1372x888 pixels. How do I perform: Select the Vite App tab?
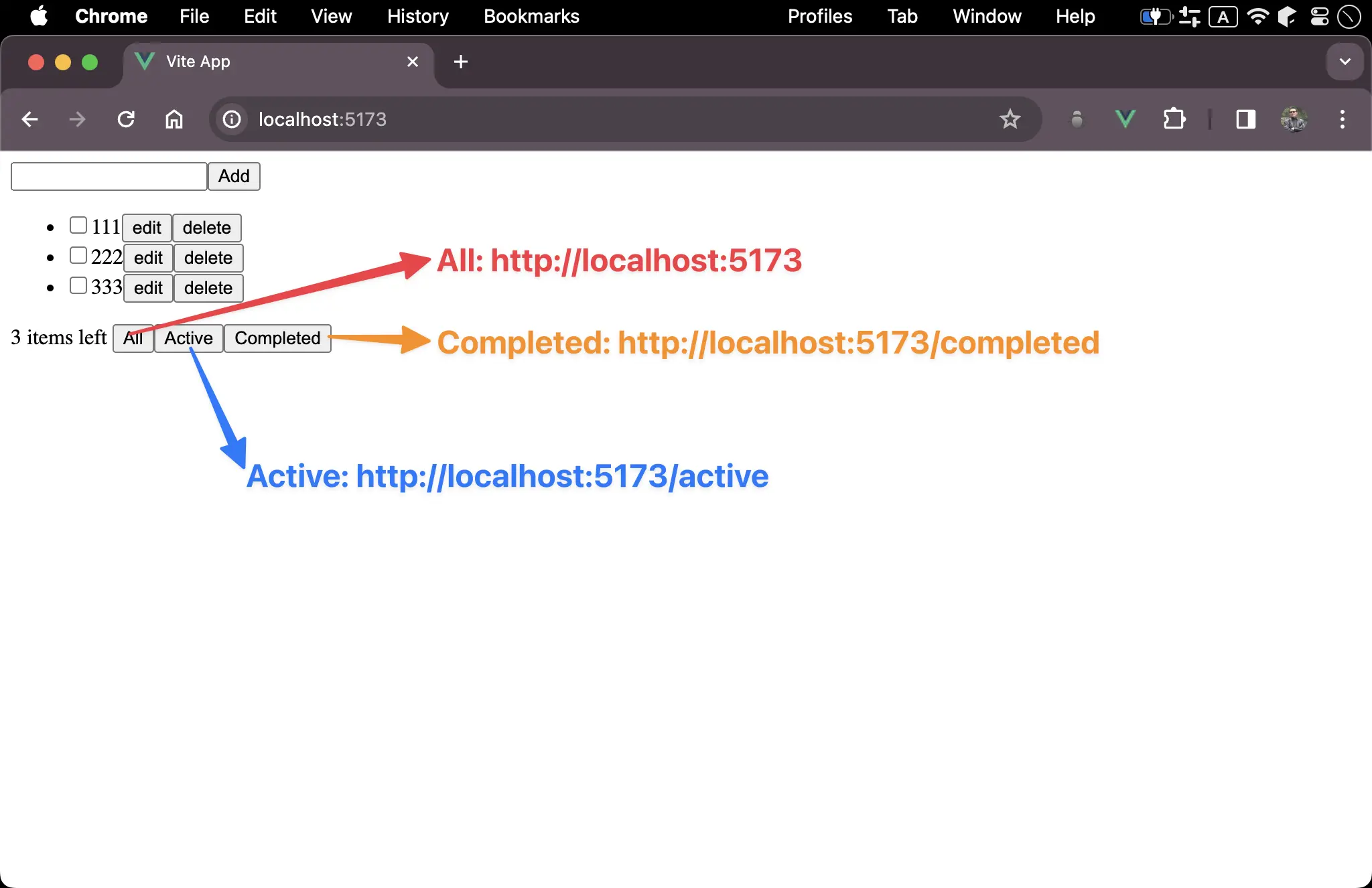[279, 62]
